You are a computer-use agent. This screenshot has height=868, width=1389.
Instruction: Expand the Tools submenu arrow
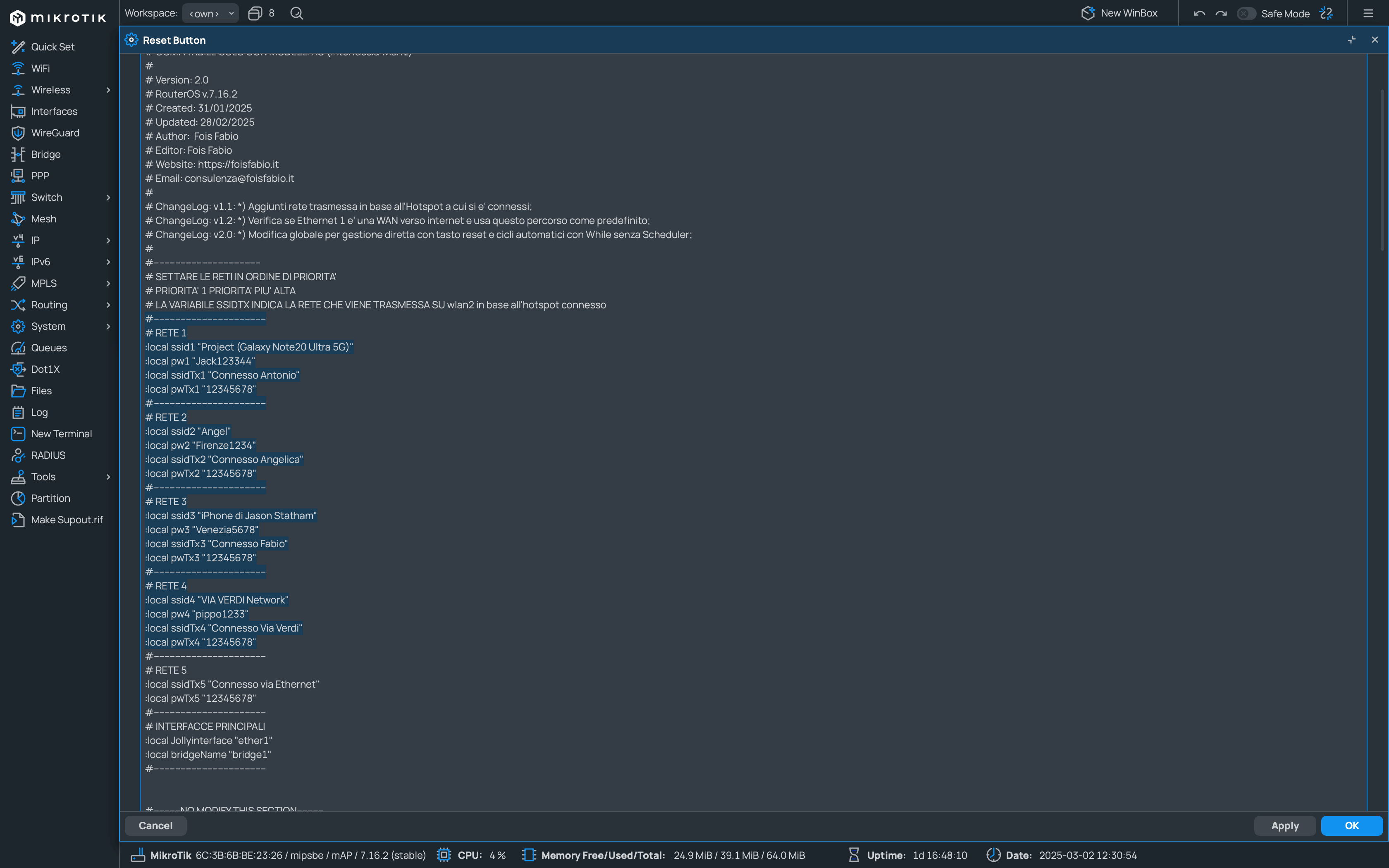click(108, 476)
